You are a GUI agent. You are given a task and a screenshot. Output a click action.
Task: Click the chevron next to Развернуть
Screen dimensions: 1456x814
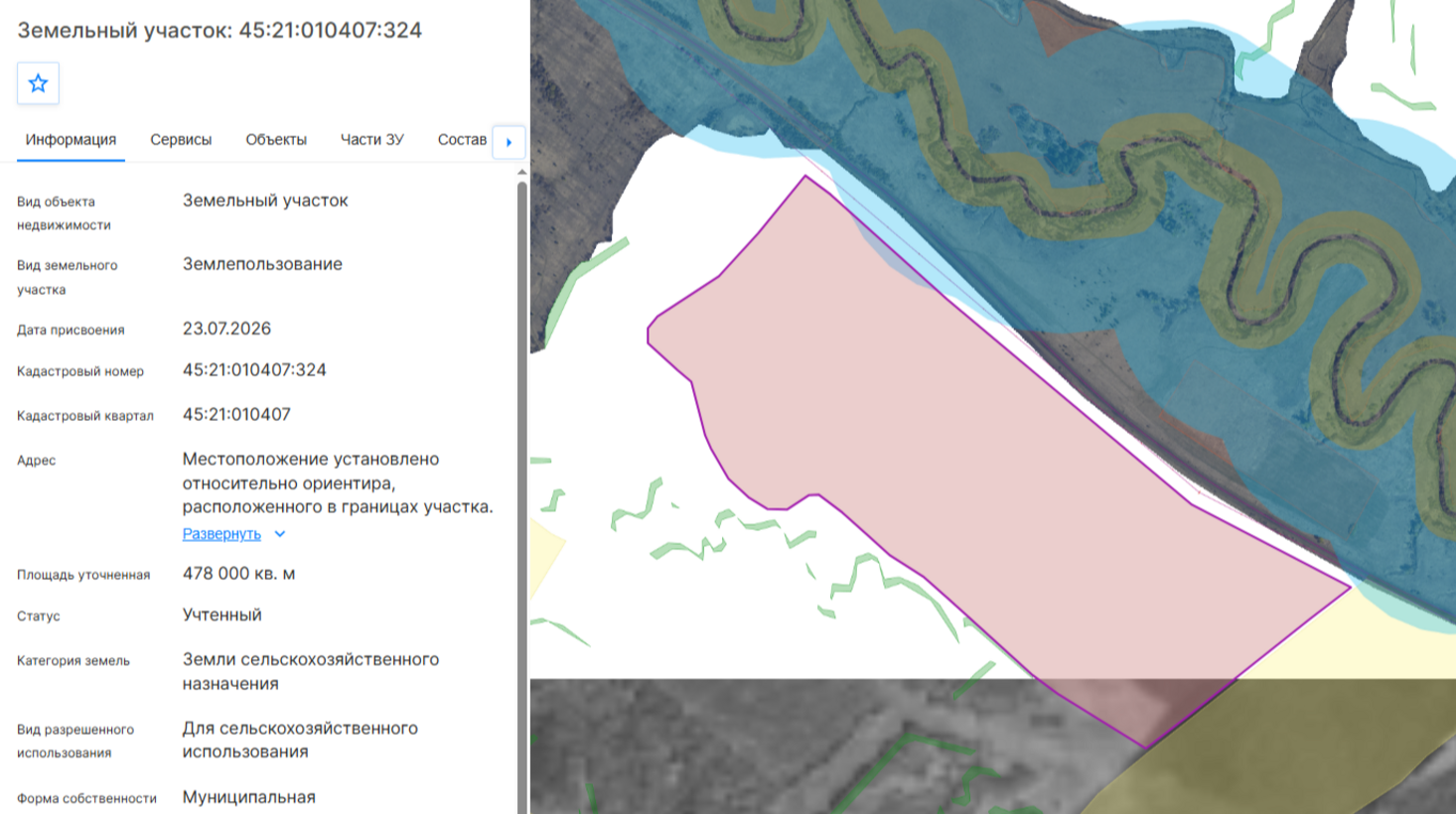[x=280, y=534]
